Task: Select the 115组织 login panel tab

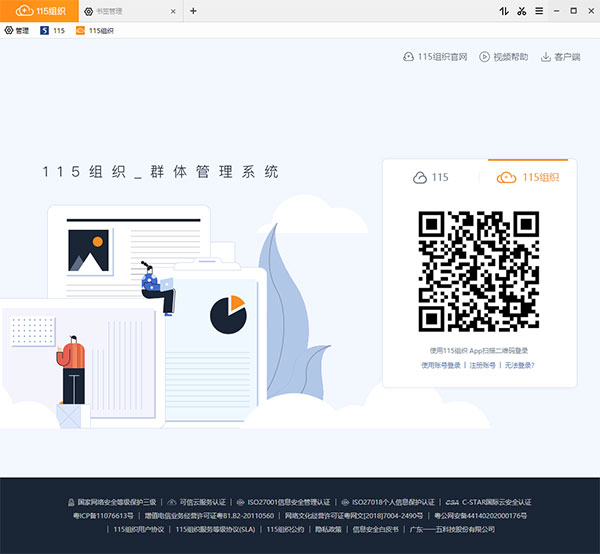Action: (528, 178)
